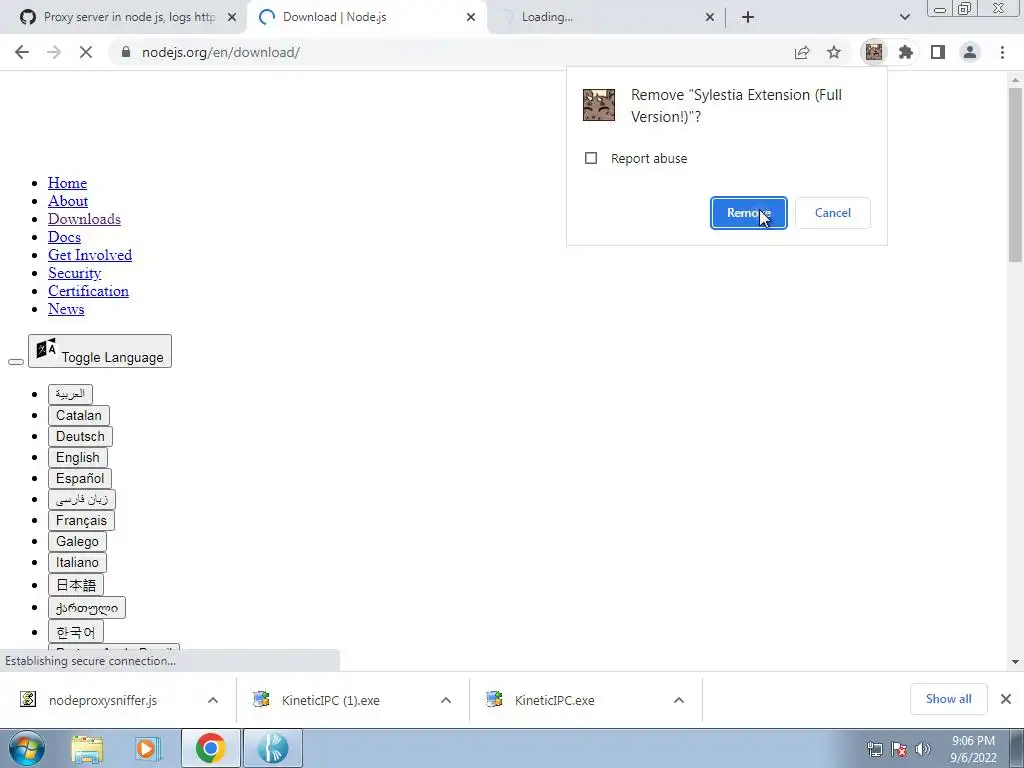The width and height of the screenshot is (1024, 768).
Task: Select the Deutsch language button
Action: [x=80, y=436]
